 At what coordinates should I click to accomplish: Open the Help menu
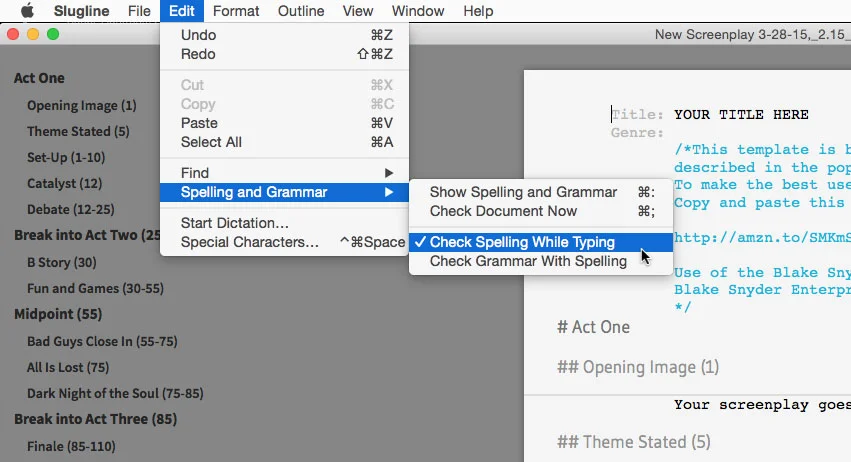[478, 11]
